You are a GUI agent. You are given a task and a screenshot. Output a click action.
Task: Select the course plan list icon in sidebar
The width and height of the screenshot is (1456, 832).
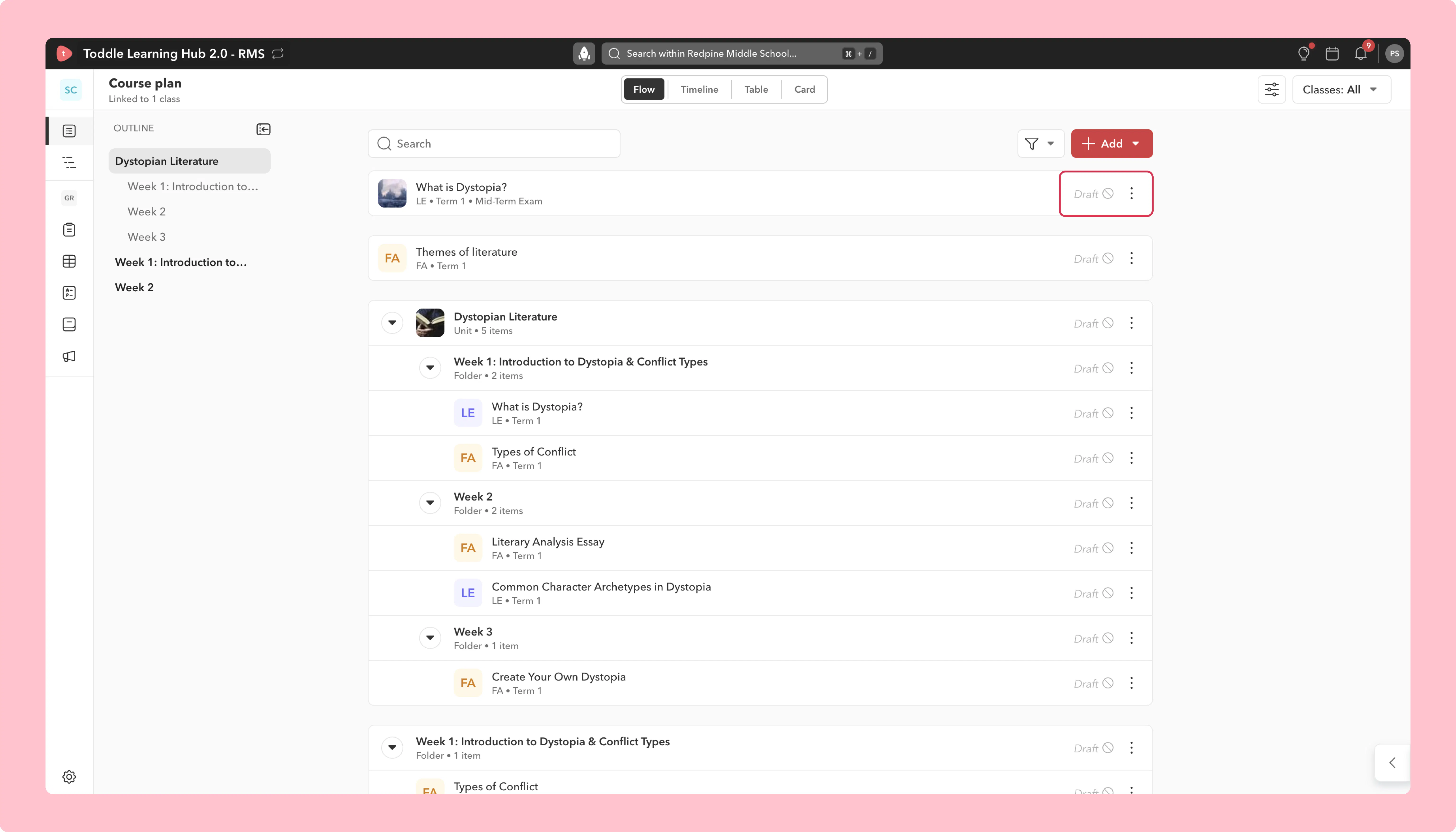(69, 131)
